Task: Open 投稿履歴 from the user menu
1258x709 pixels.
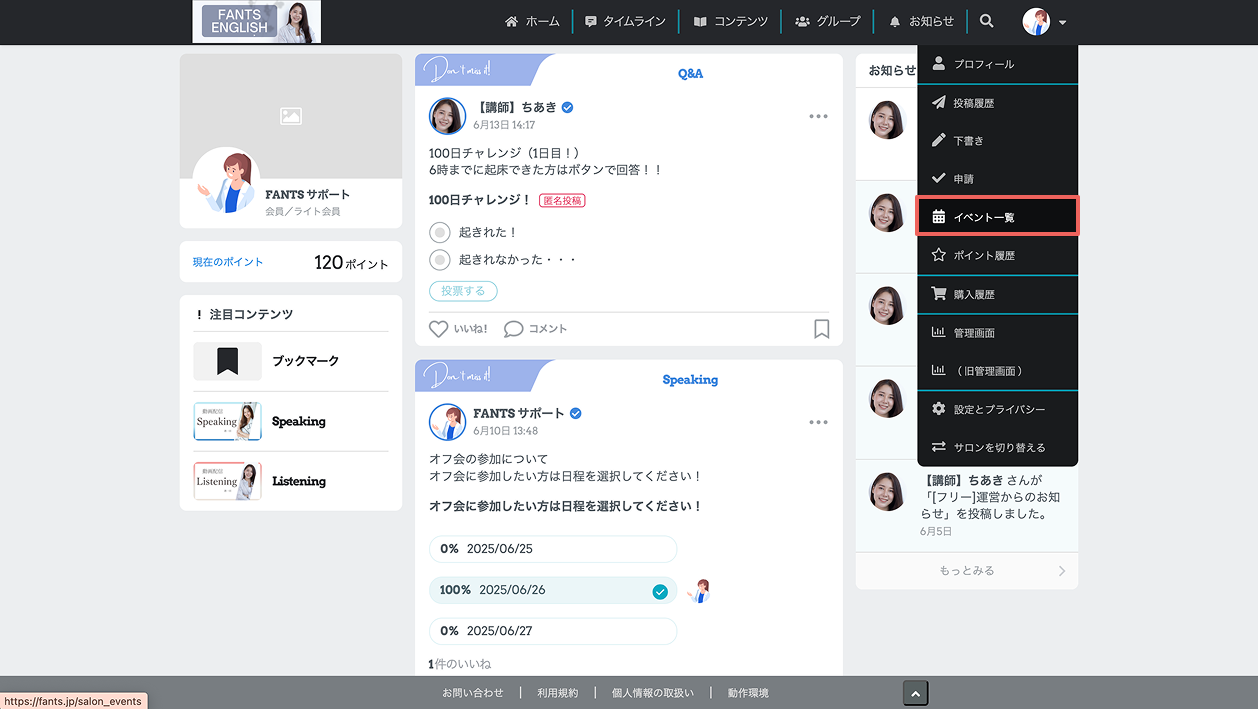Action: pyautogui.click(x=998, y=103)
